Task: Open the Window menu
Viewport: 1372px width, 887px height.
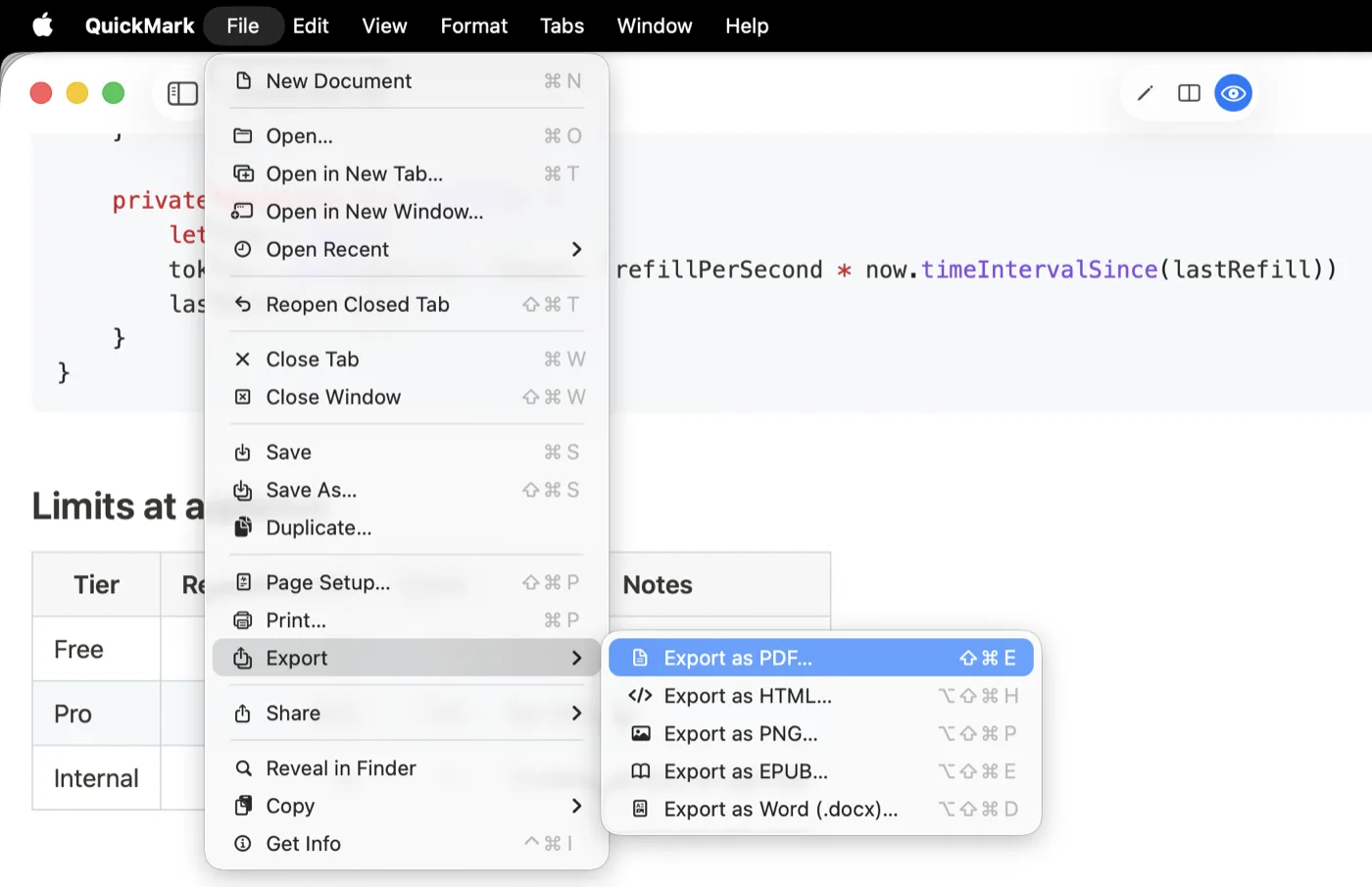Action: (655, 25)
